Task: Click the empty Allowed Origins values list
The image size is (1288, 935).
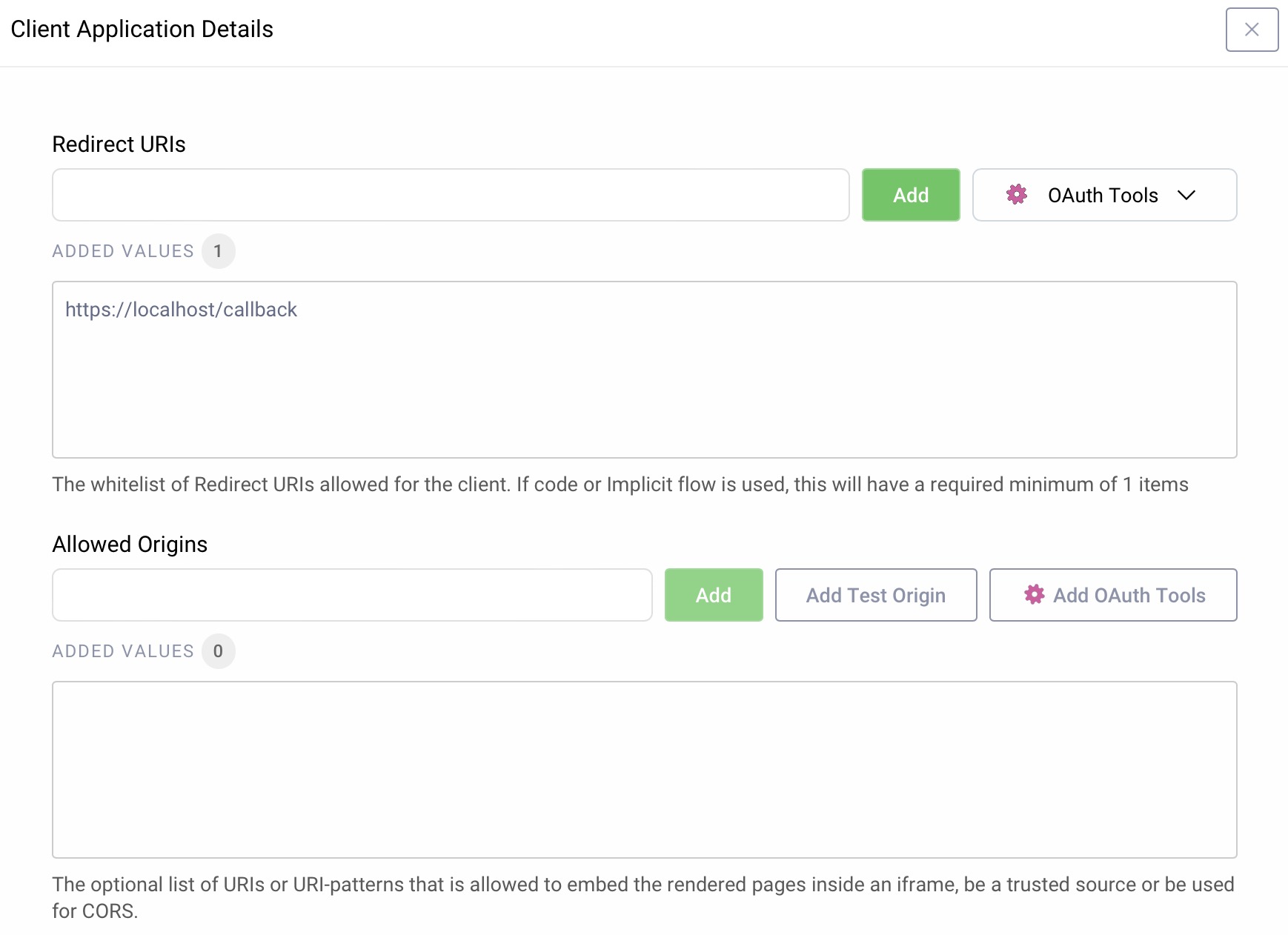Action: [645, 770]
